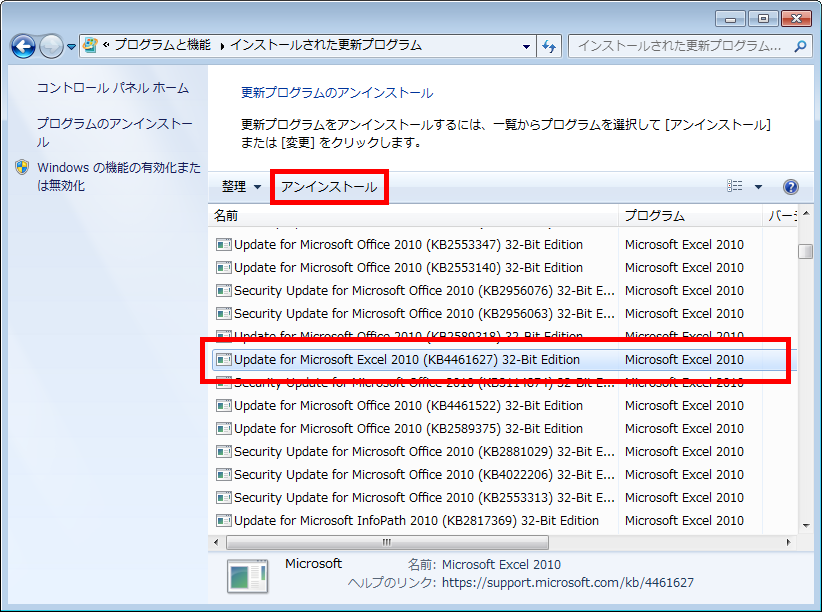This screenshot has width=822, height=612.
Task: Change view with the view icon
Action: 734,186
